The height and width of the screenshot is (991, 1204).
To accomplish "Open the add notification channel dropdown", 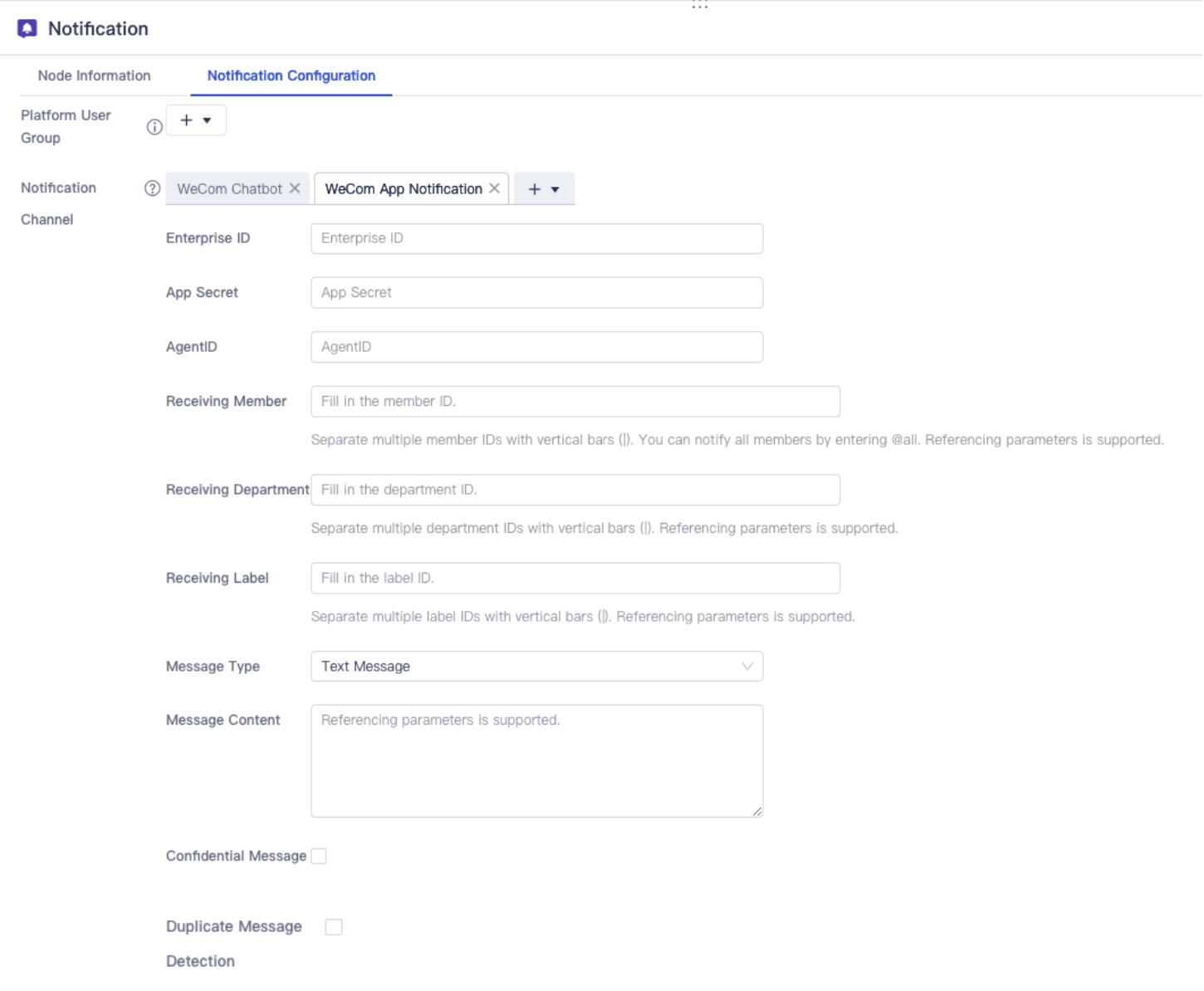I will click(x=544, y=189).
